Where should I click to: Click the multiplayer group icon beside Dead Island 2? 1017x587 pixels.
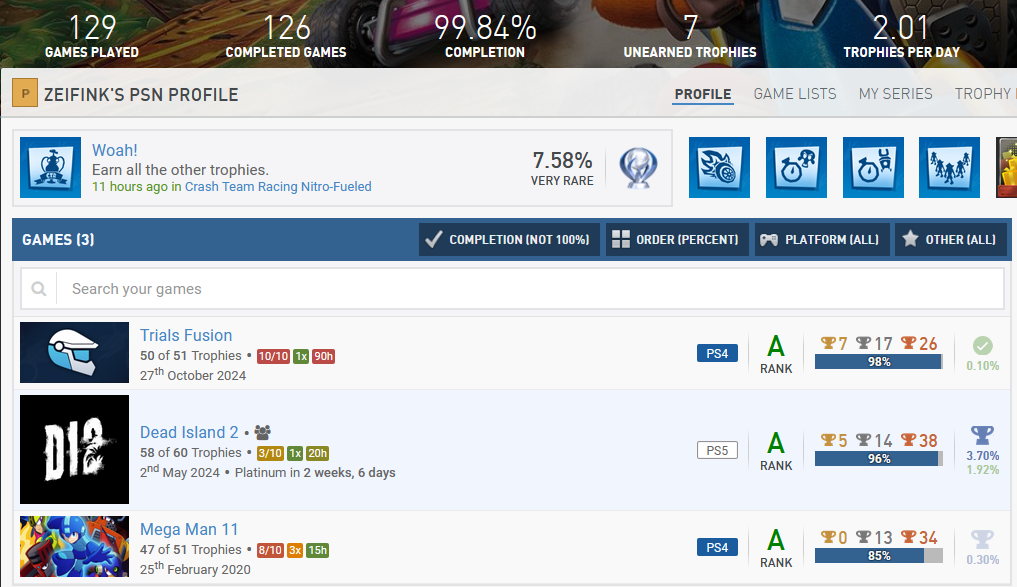(x=263, y=432)
